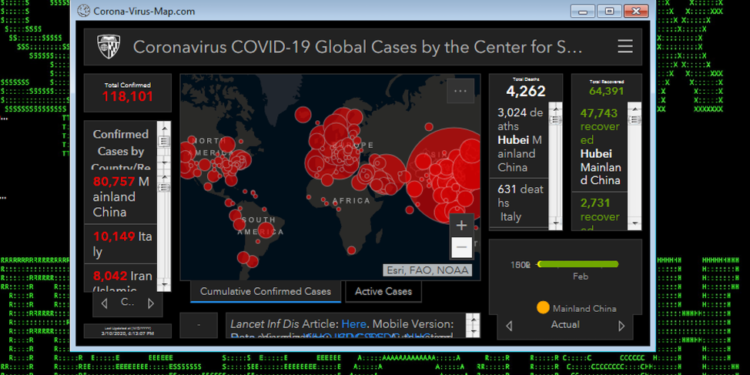Show next chart right of Actual
The height and width of the screenshot is (375, 750).
621,326
